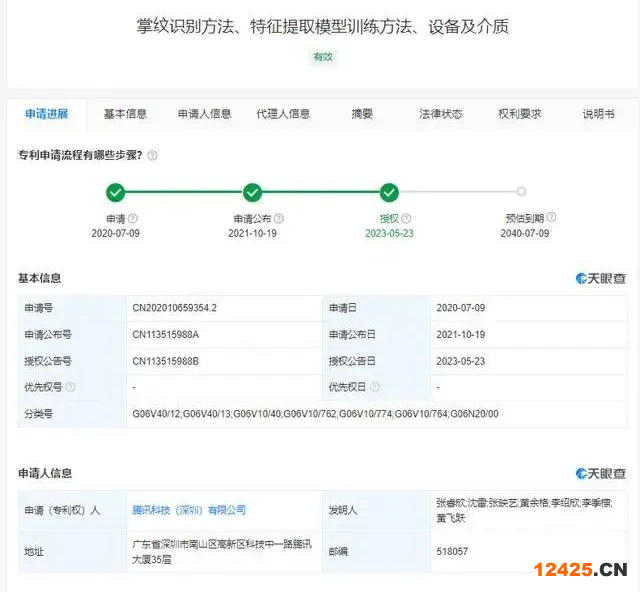Click the help icon beside 申请公布 step
640x592 pixels.
point(277,218)
